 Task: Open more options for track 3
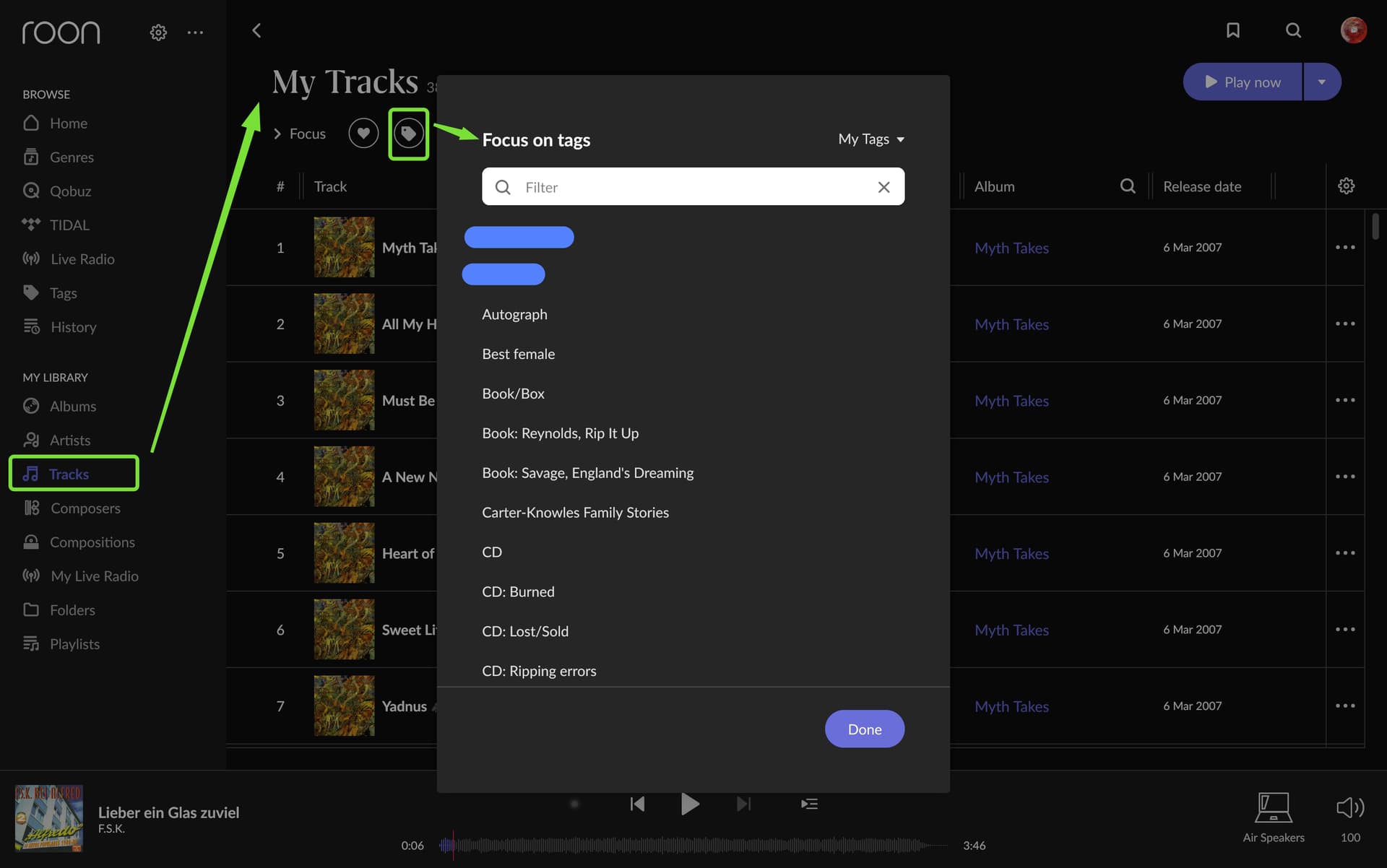[x=1345, y=400]
